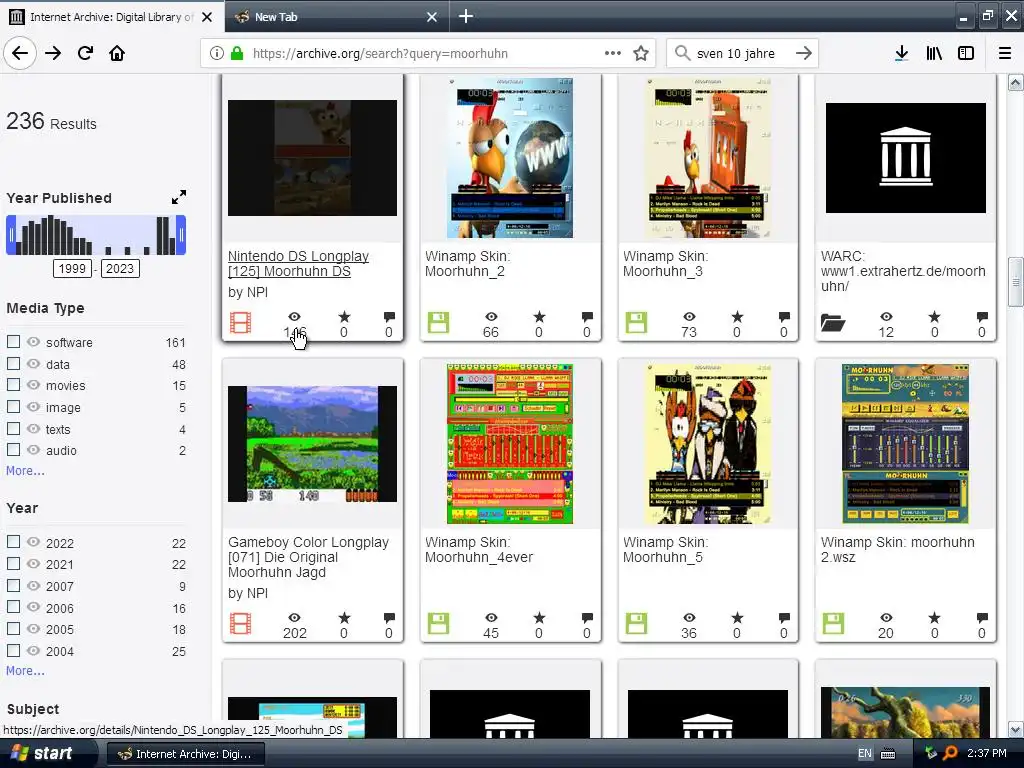Check the texts media type filter

pos(13,428)
